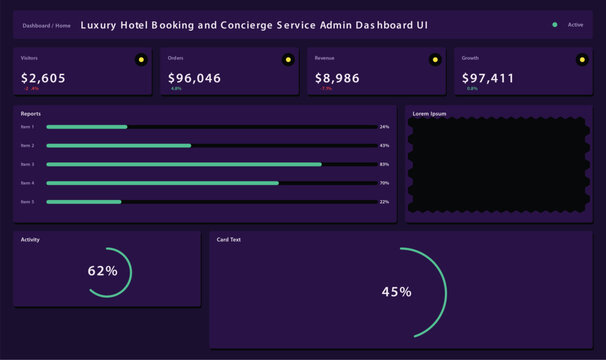Click the Activity panel heading
Image resolution: width=606 pixels, height=360 pixels.
30,240
